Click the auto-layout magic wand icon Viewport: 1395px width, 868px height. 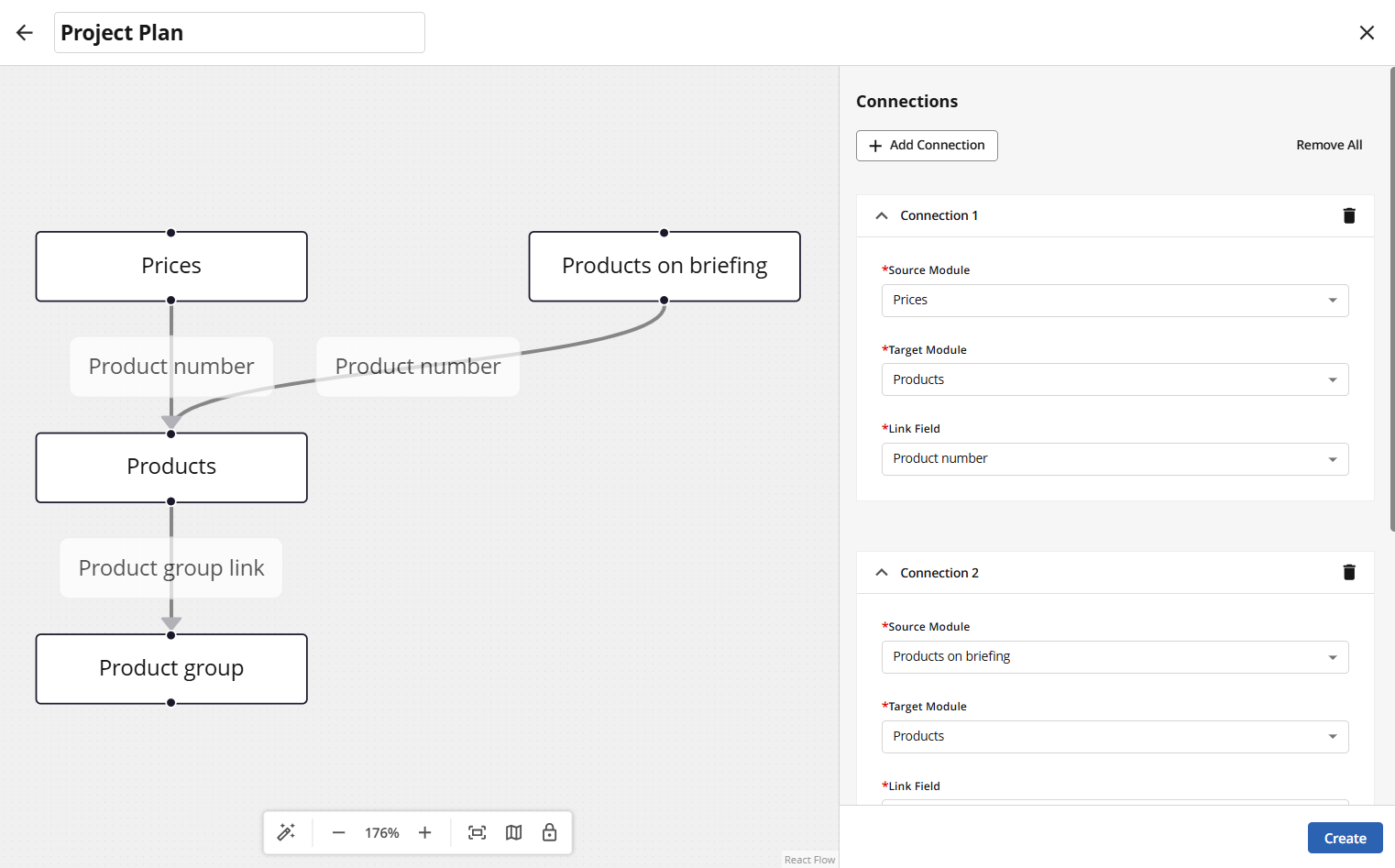pyautogui.click(x=287, y=832)
